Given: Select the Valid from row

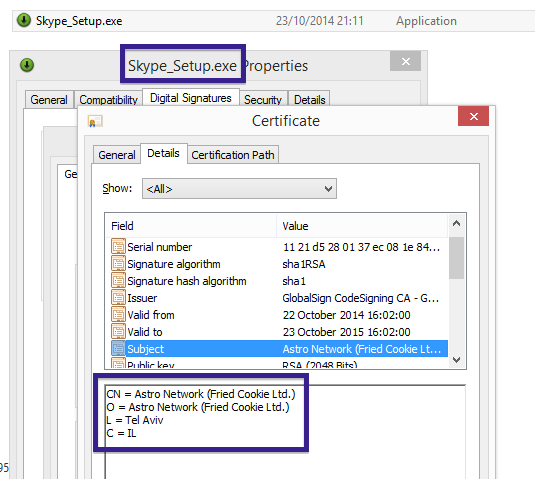Looking at the screenshot, I should pos(279,315).
